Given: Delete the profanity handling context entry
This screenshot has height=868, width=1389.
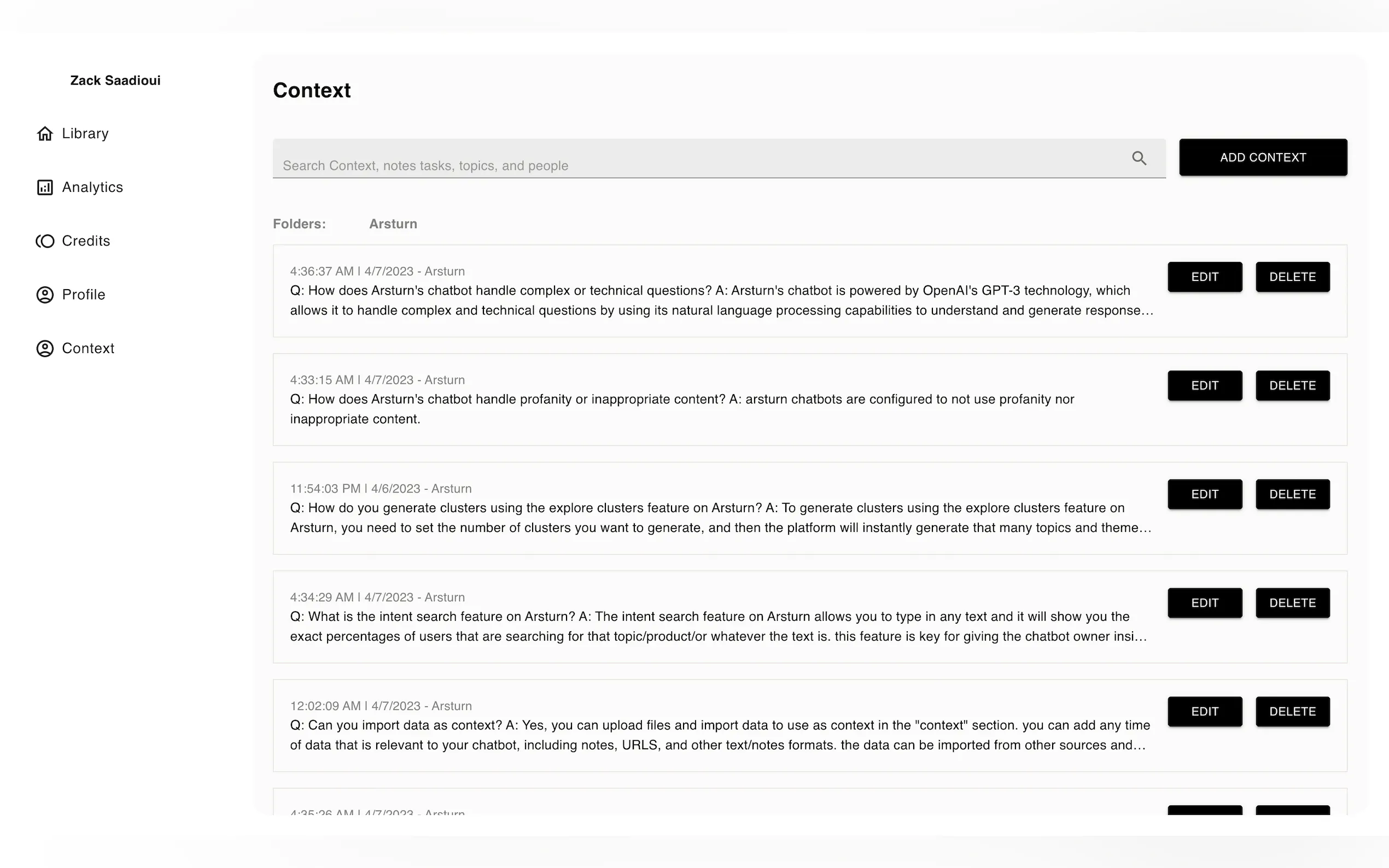Looking at the screenshot, I should click(x=1292, y=385).
